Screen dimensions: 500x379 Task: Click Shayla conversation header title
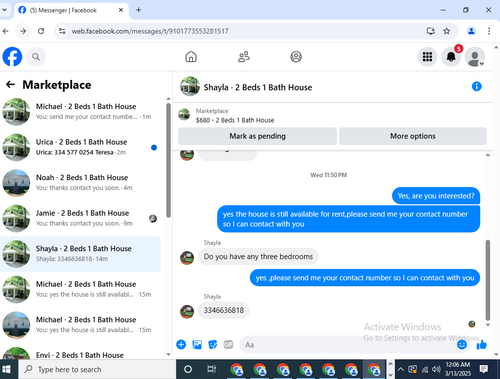point(258,87)
